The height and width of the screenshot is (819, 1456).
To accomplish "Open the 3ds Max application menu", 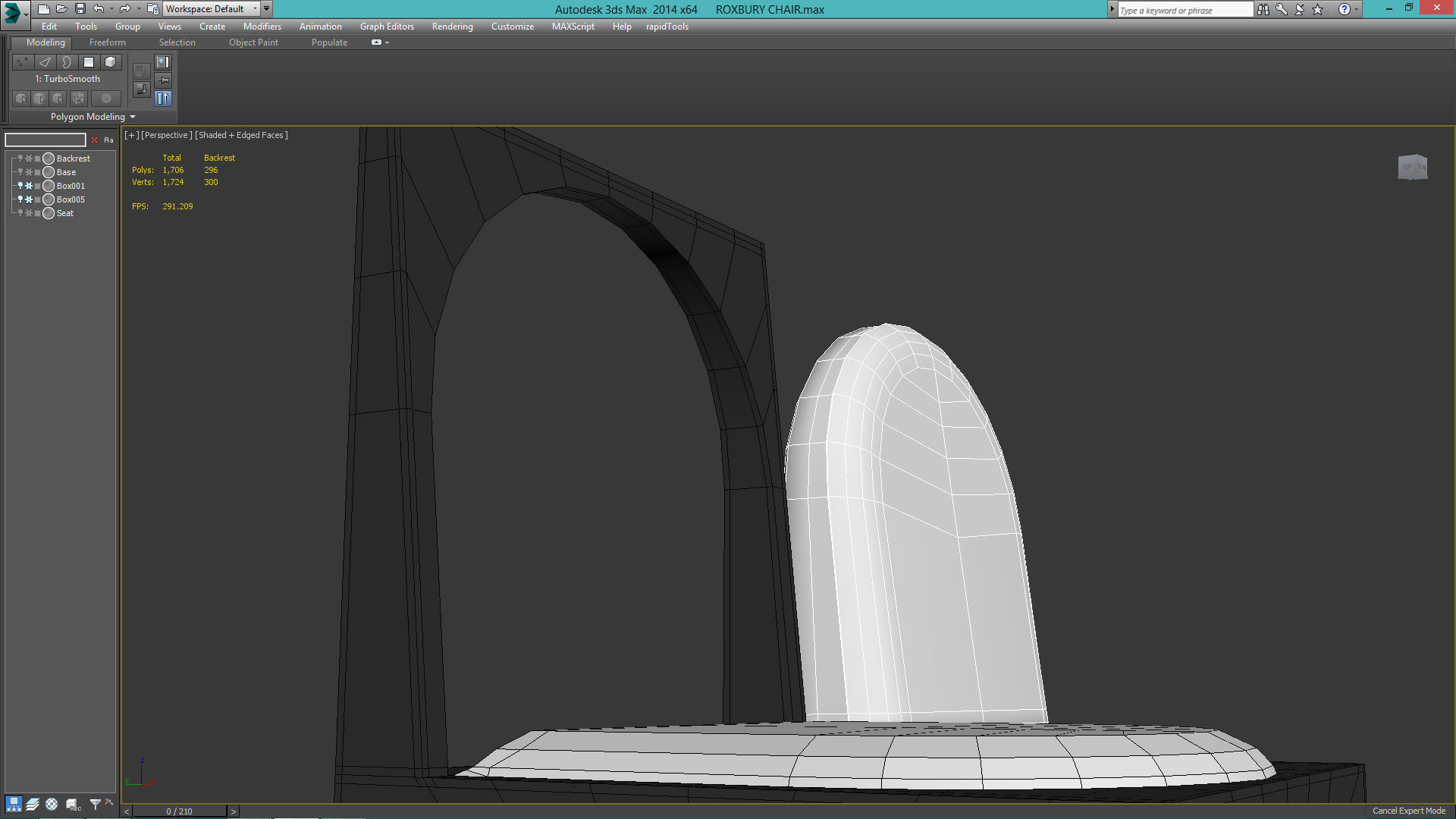I will tap(14, 11).
